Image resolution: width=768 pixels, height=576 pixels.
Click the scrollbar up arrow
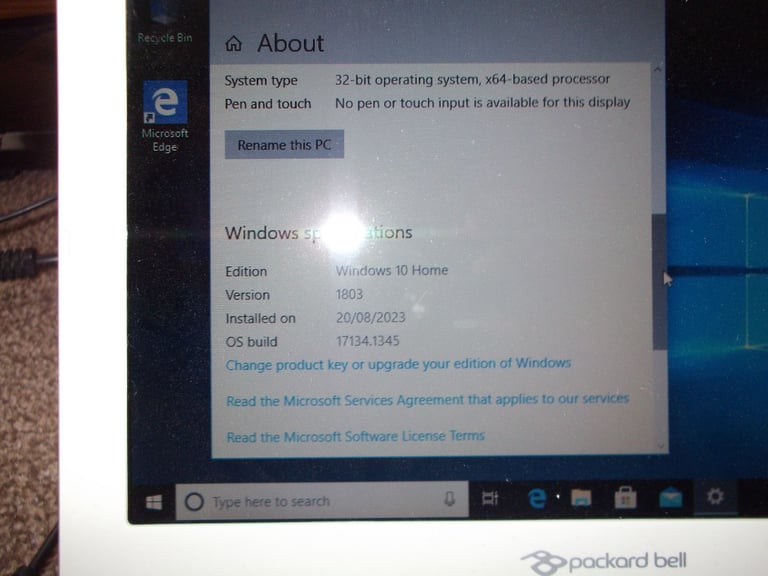(x=658, y=70)
